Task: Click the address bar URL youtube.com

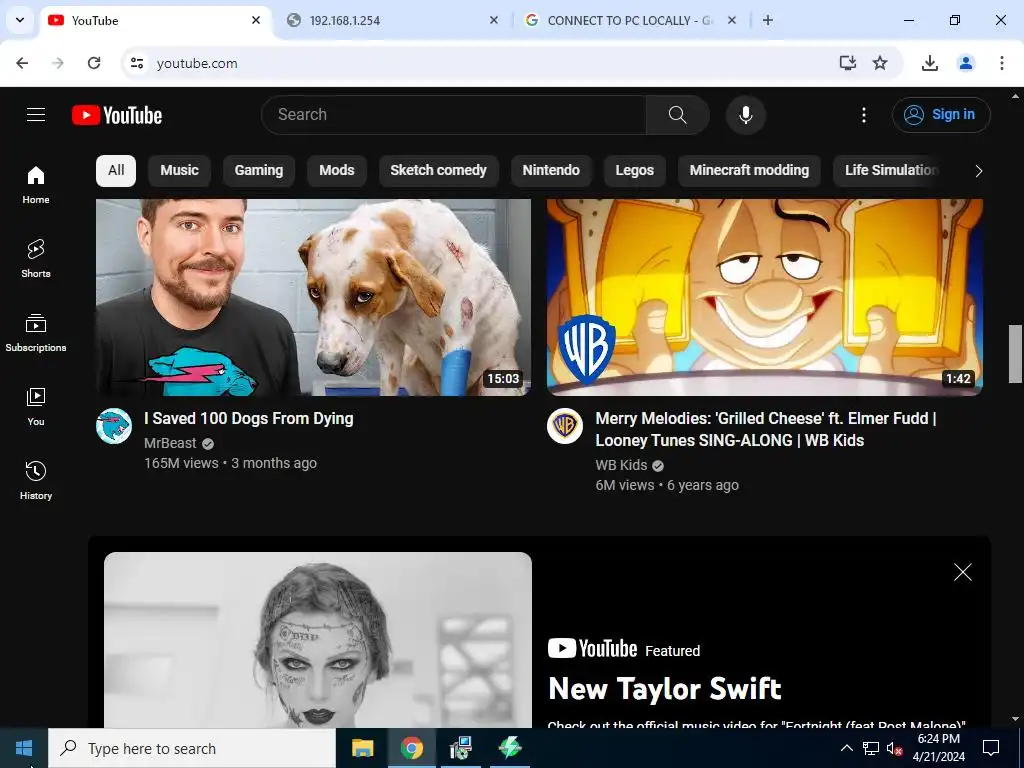Action: 197,63
